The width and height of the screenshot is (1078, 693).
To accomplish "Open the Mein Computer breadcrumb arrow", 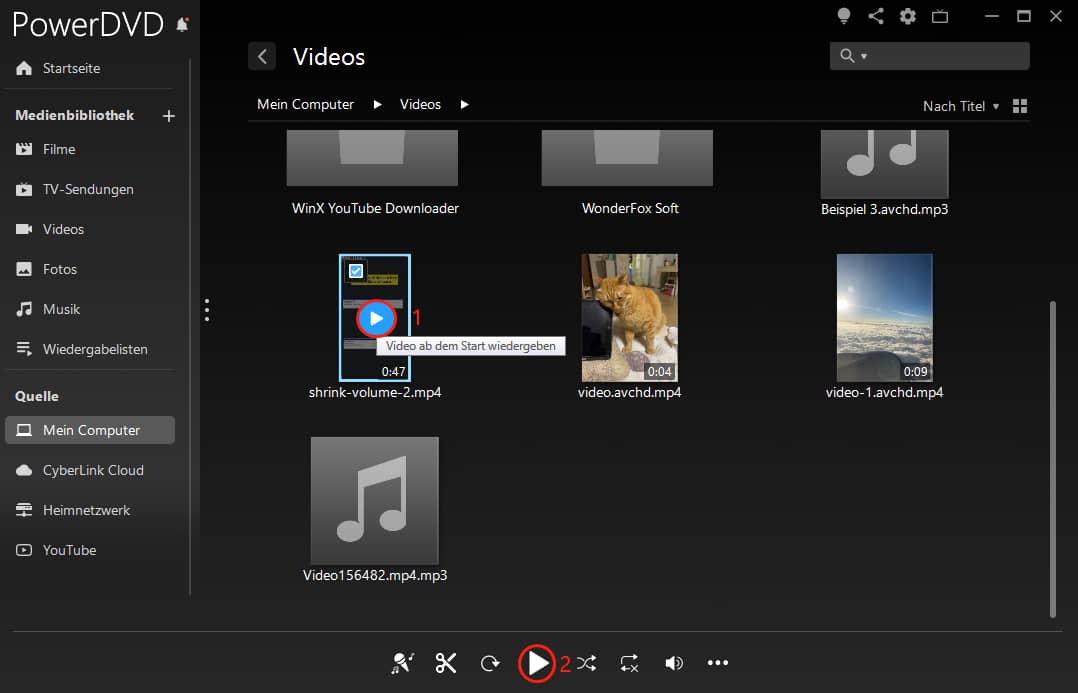I will point(377,104).
